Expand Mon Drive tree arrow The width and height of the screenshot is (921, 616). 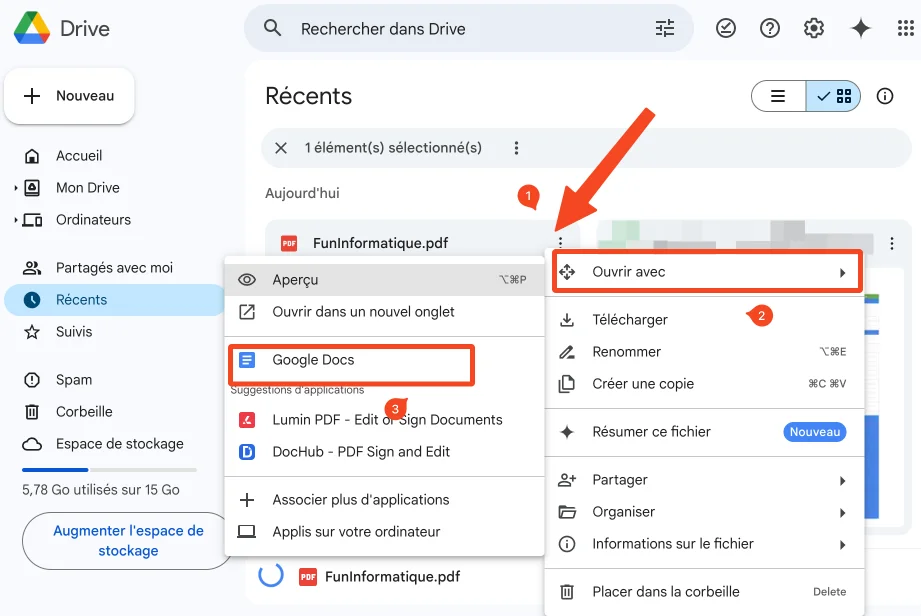15,188
